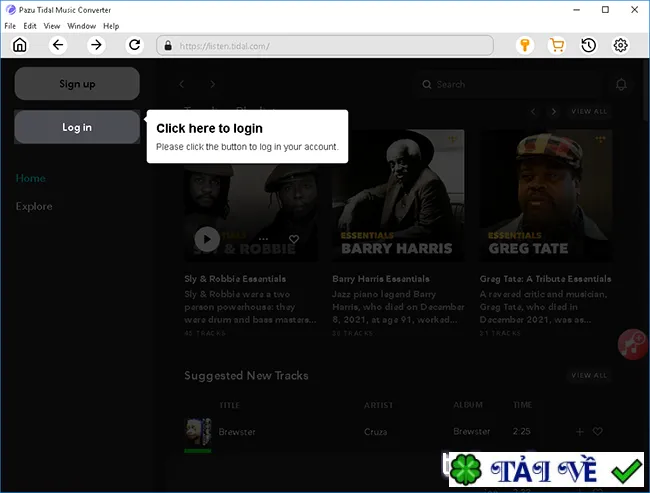Open the File menu
Screen dimensions: 650x493
(x=10, y=26)
